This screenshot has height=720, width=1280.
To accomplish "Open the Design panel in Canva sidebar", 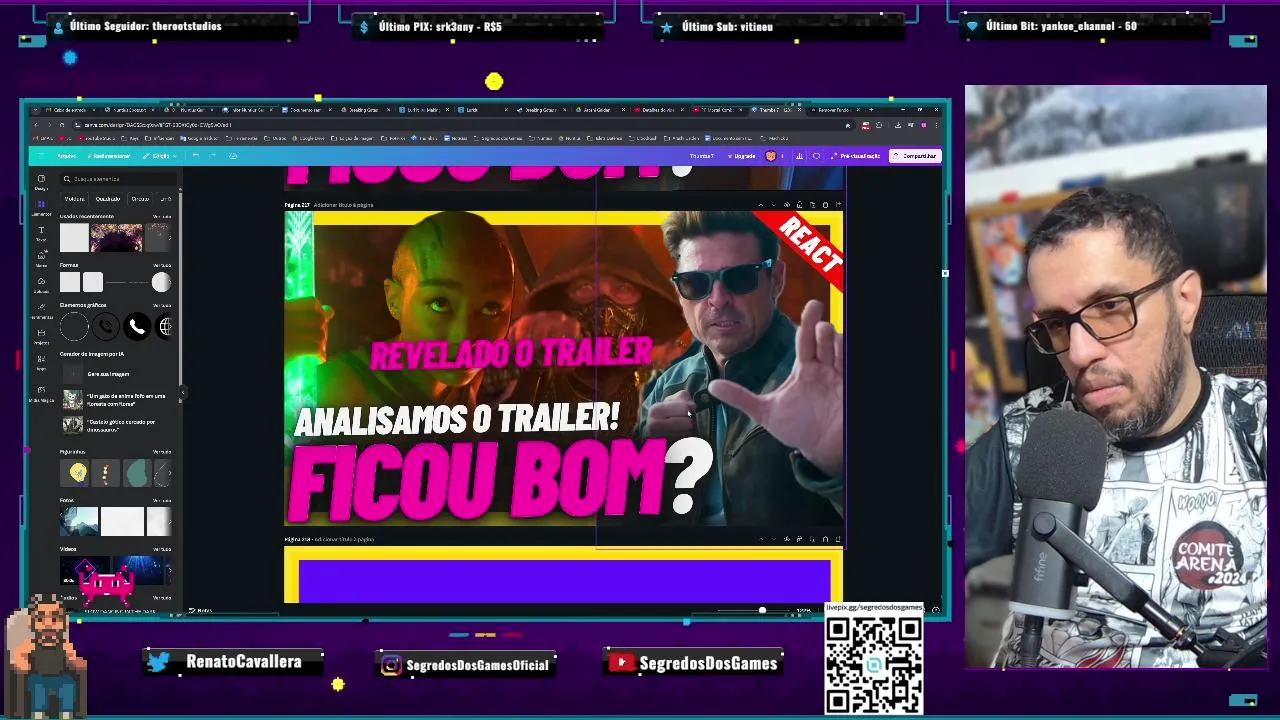I will [x=41, y=181].
